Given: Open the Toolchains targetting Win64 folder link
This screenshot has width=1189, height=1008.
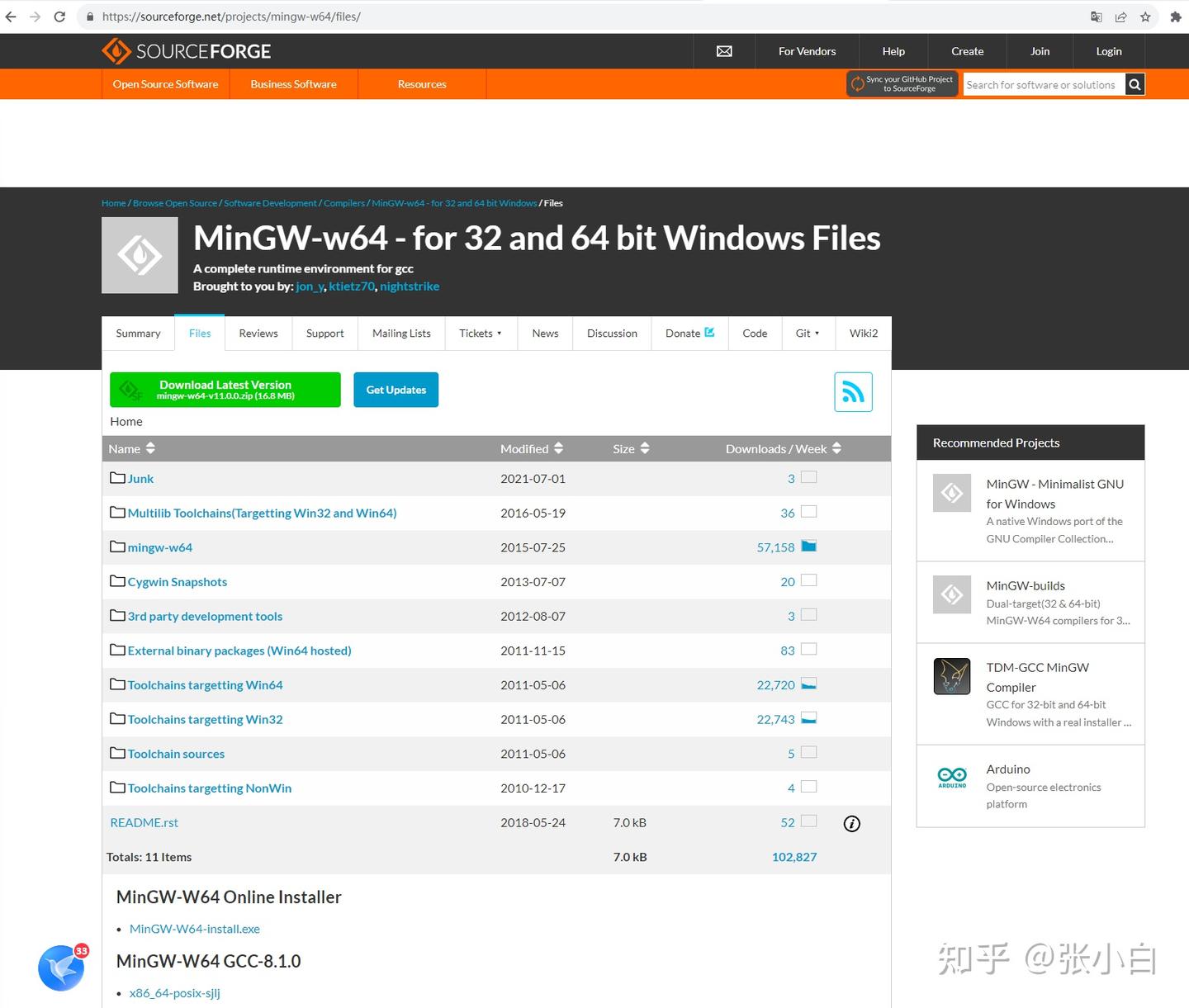Looking at the screenshot, I should coord(205,684).
